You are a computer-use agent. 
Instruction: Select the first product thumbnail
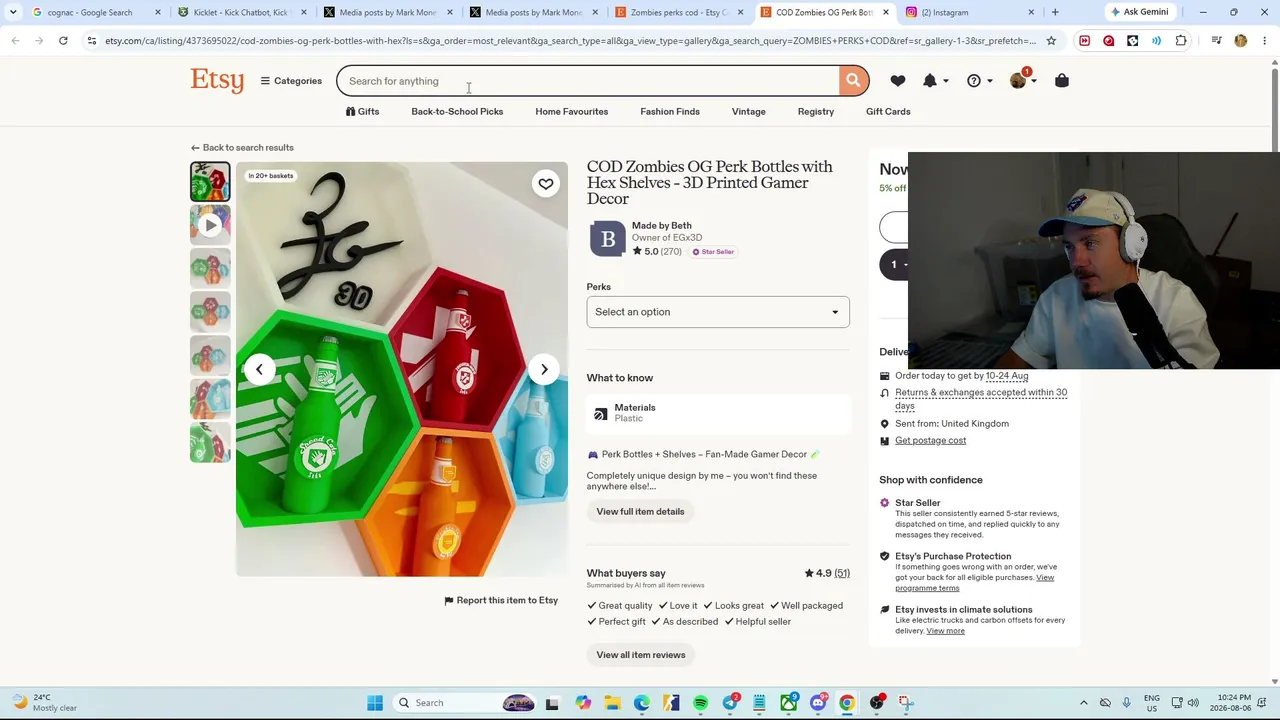(210, 182)
